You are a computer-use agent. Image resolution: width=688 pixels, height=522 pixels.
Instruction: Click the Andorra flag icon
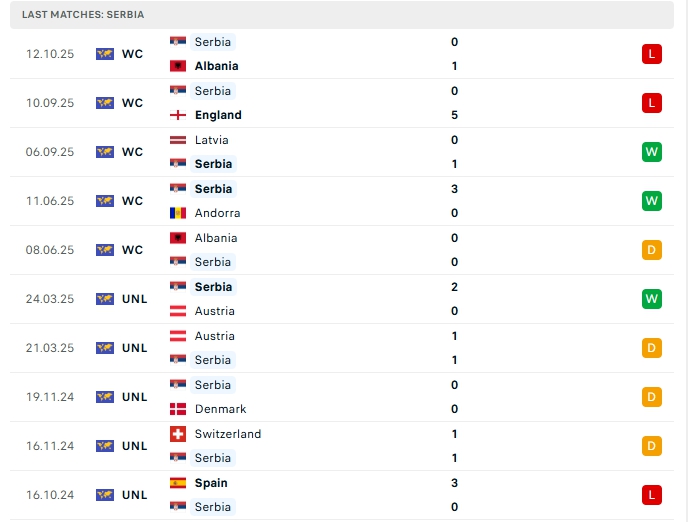pos(178,213)
